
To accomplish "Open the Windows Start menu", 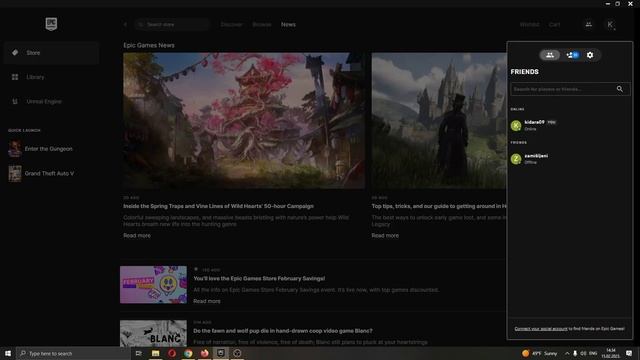I will [x=8, y=353].
